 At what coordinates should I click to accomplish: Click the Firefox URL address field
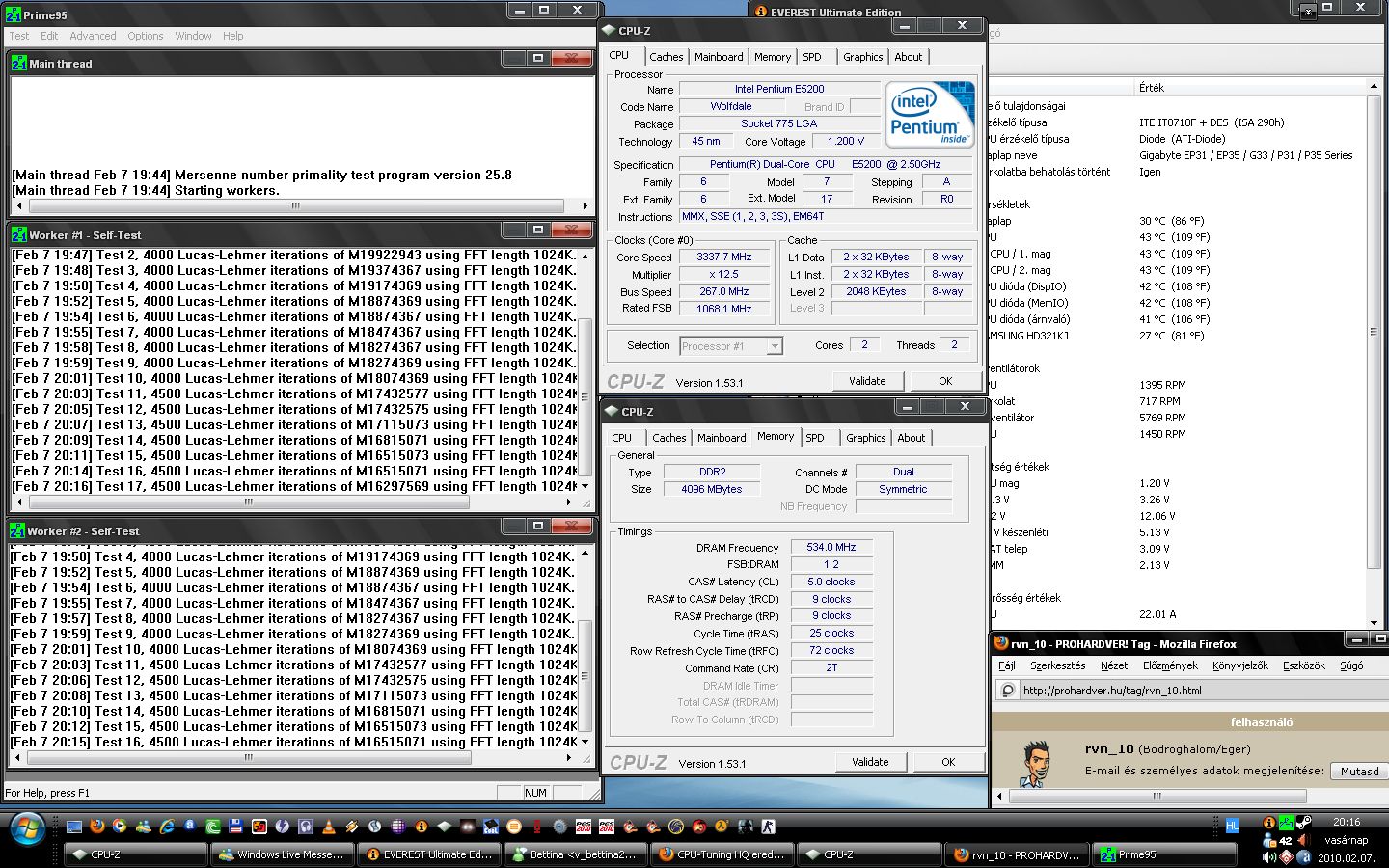point(1201,690)
